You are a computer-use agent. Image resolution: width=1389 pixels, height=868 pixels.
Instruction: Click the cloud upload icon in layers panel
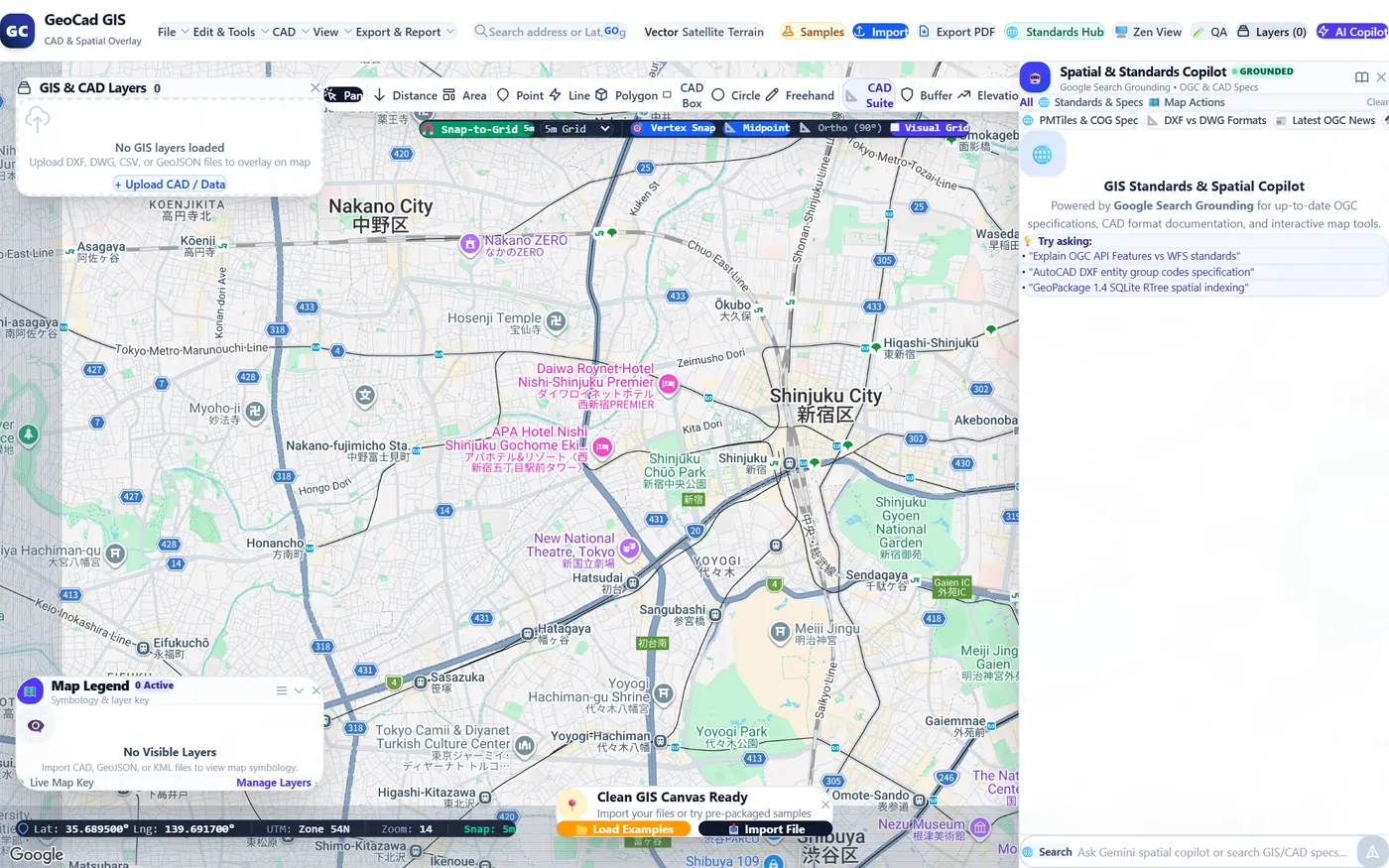pos(37,120)
